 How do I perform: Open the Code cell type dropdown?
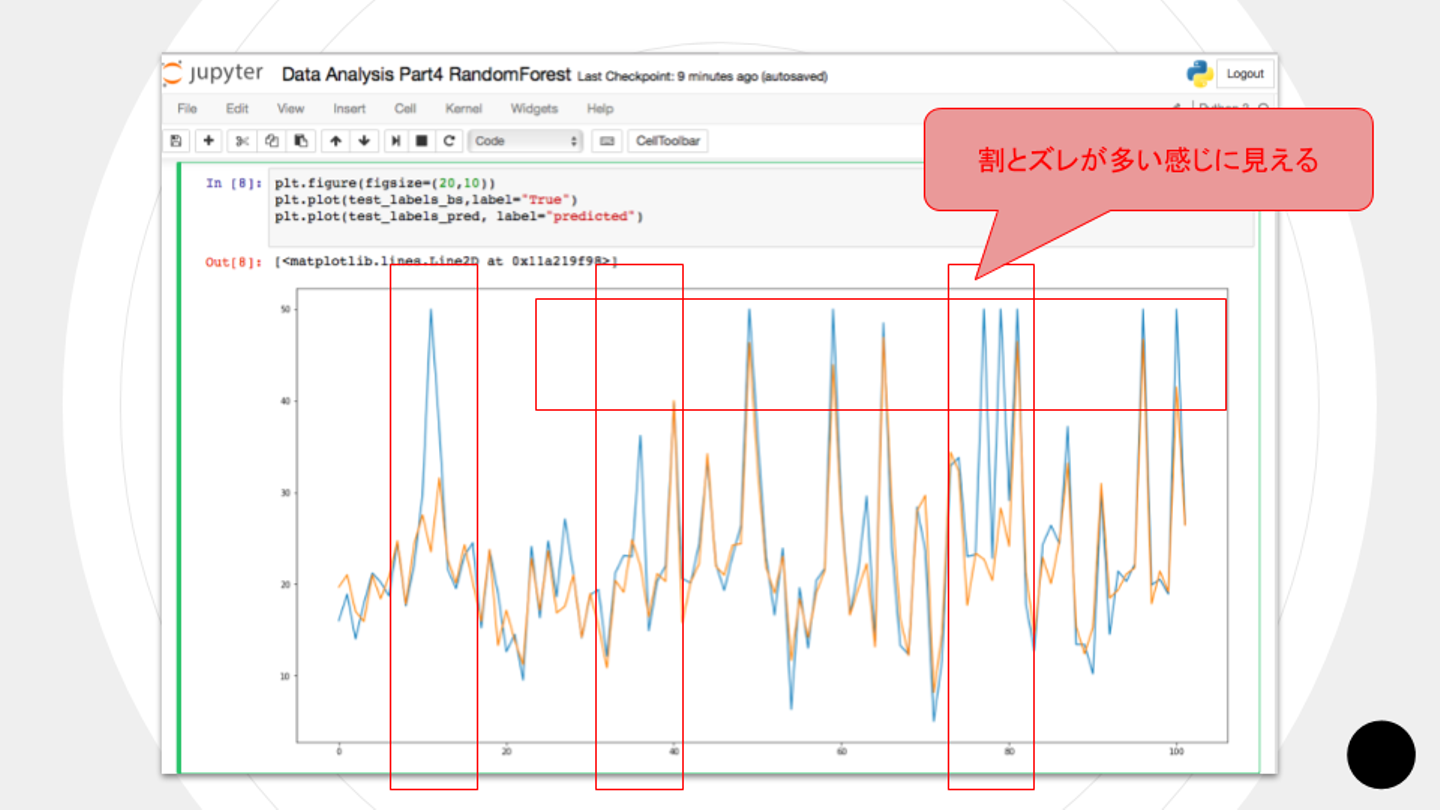coord(526,141)
